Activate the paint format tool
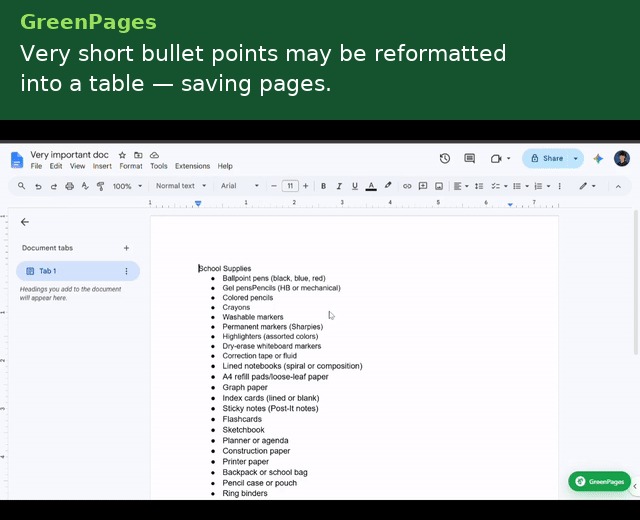640x520 pixels. [x=100, y=187]
